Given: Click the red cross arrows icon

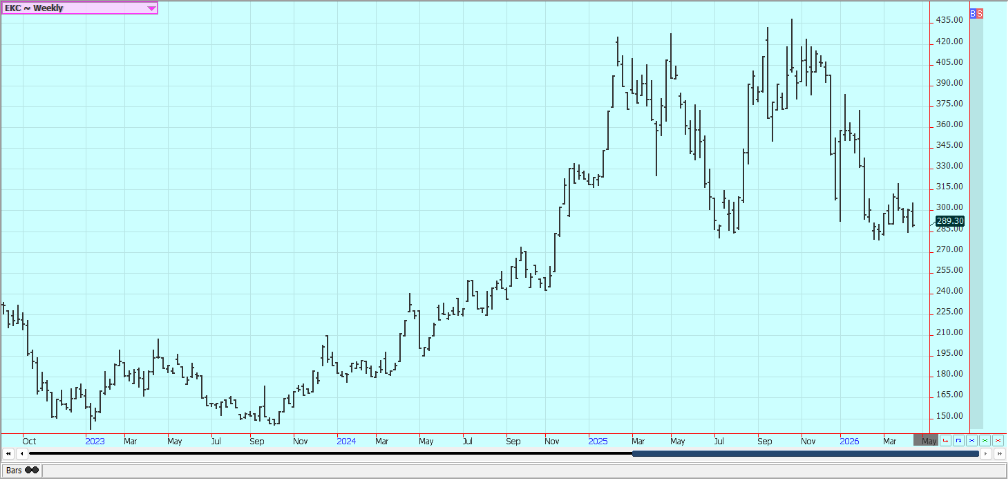Looking at the screenshot, I should (997, 440).
